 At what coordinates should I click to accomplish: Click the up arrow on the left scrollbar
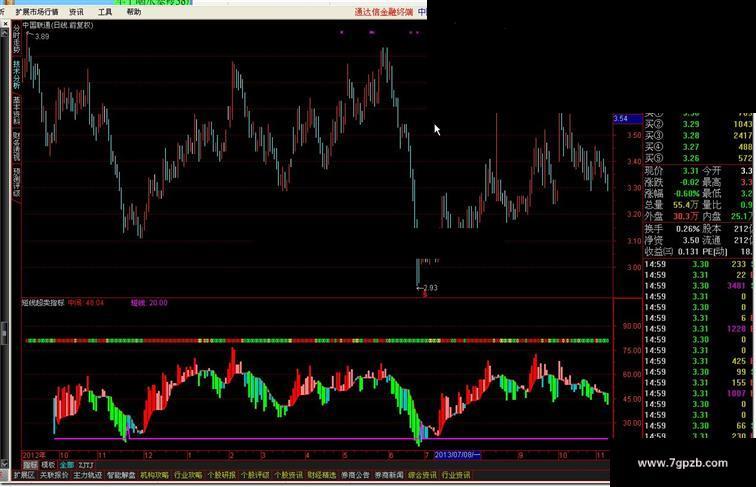[x=5, y=33]
